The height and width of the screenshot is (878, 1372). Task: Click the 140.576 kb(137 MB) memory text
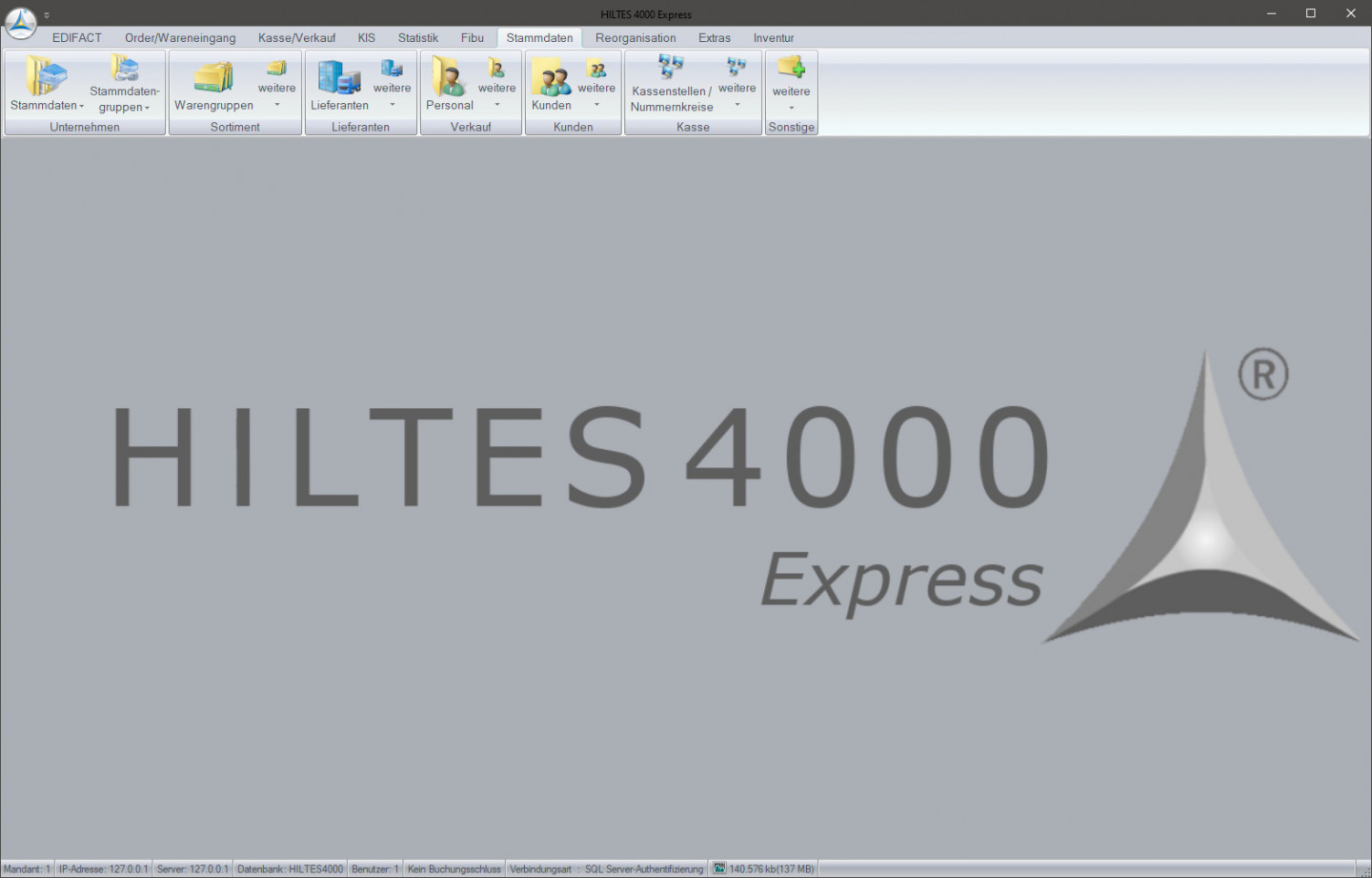click(x=772, y=869)
